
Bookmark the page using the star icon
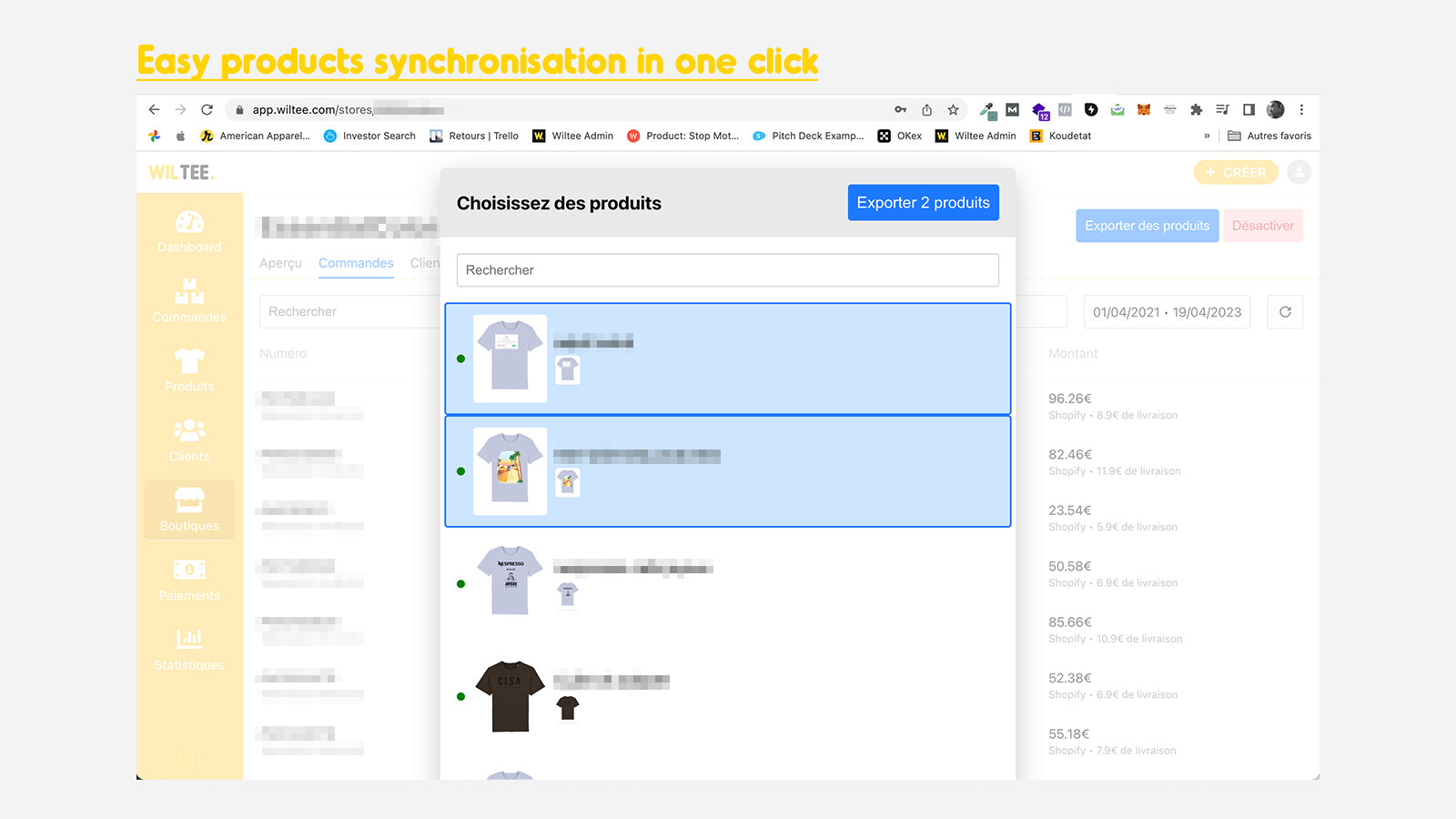click(x=953, y=110)
